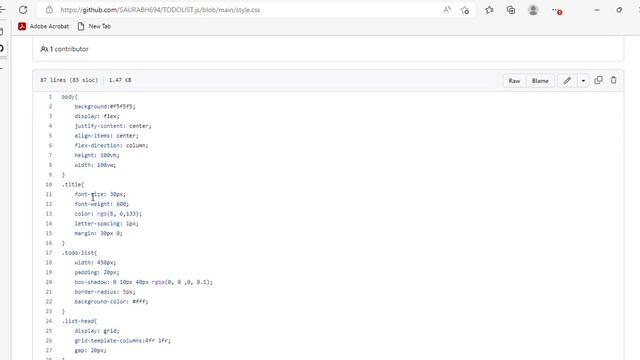Screen dimensions: 640x360
Task: Open edit options dropdown arrow beside pencil
Action: (x=583, y=80)
